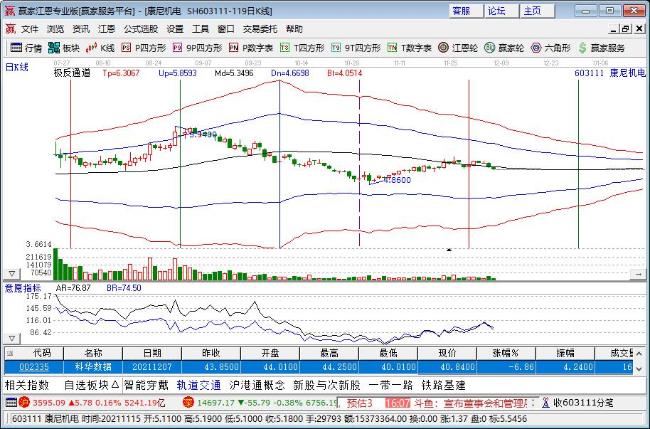650x429 pixels.
Task: Select the 铁路基建 sector tab
Action: [x=444, y=385]
